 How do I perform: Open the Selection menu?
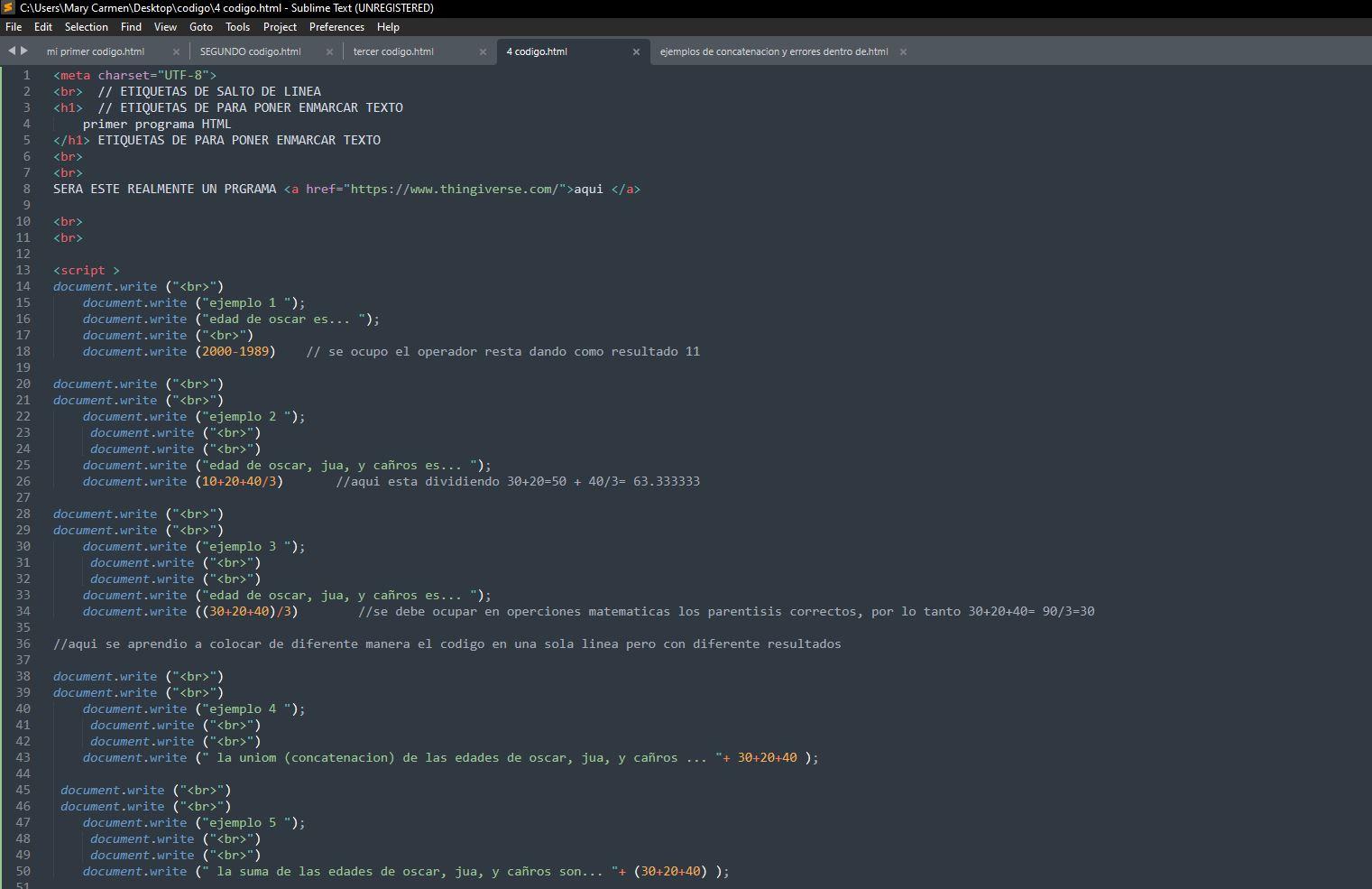pos(87,27)
